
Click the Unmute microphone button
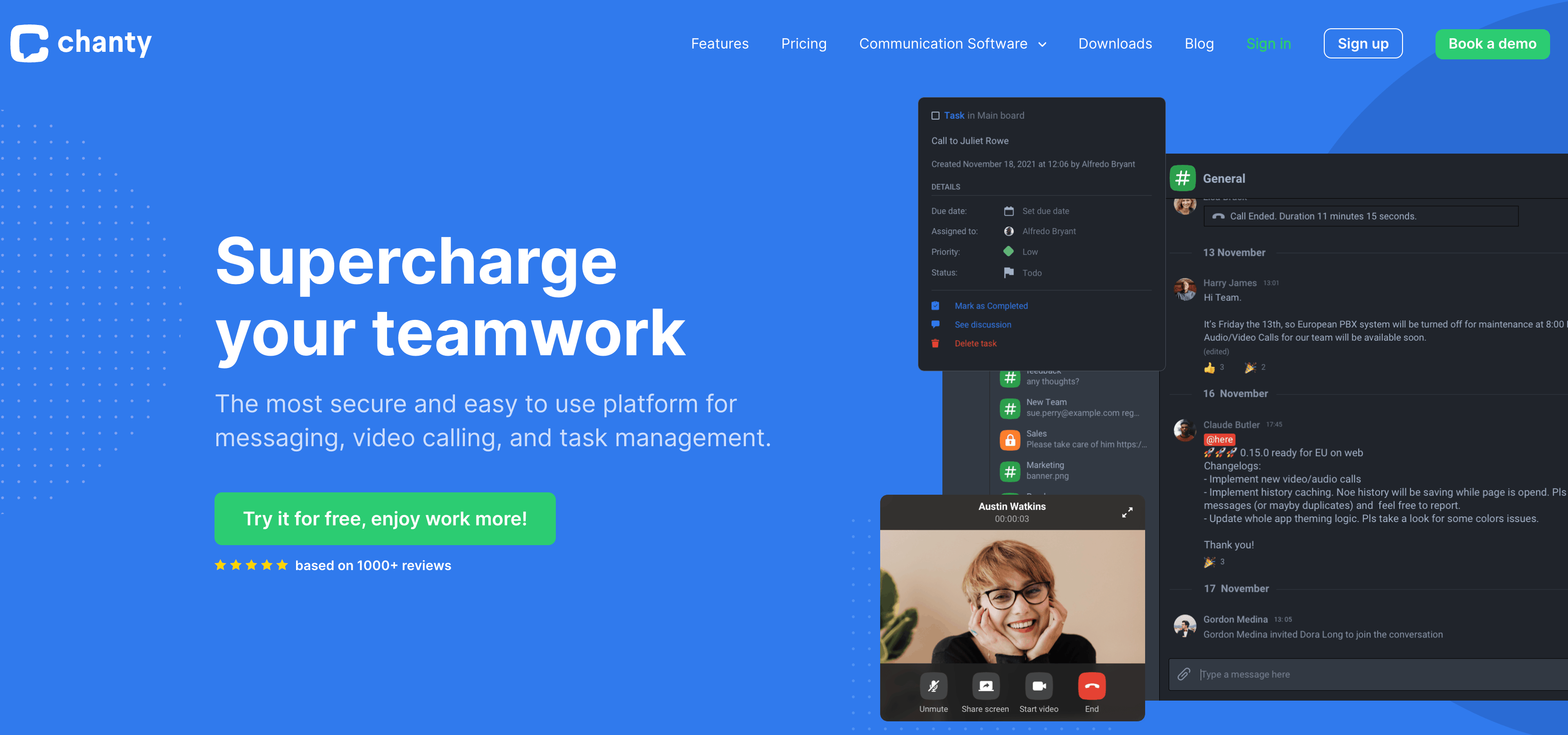[933, 686]
